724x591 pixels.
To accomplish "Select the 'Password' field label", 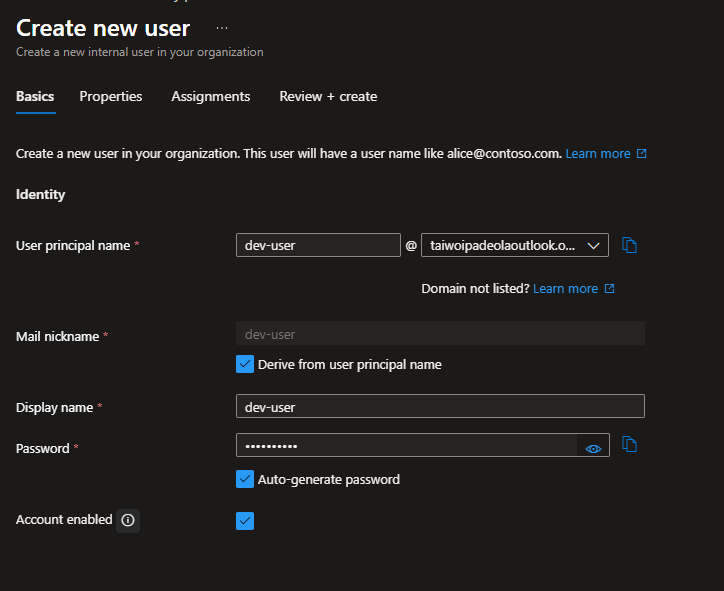I will [42, 449].
